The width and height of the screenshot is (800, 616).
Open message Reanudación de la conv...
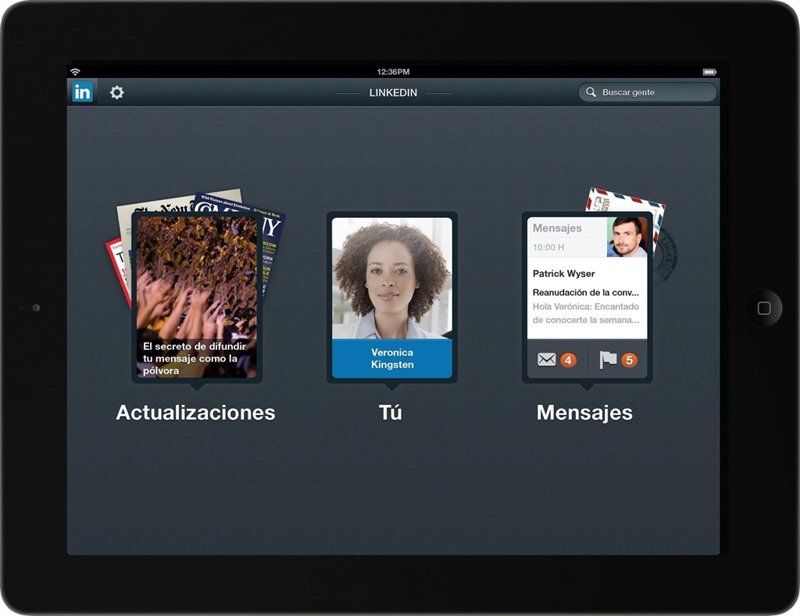pyautogui.click(x=586, y=292)
